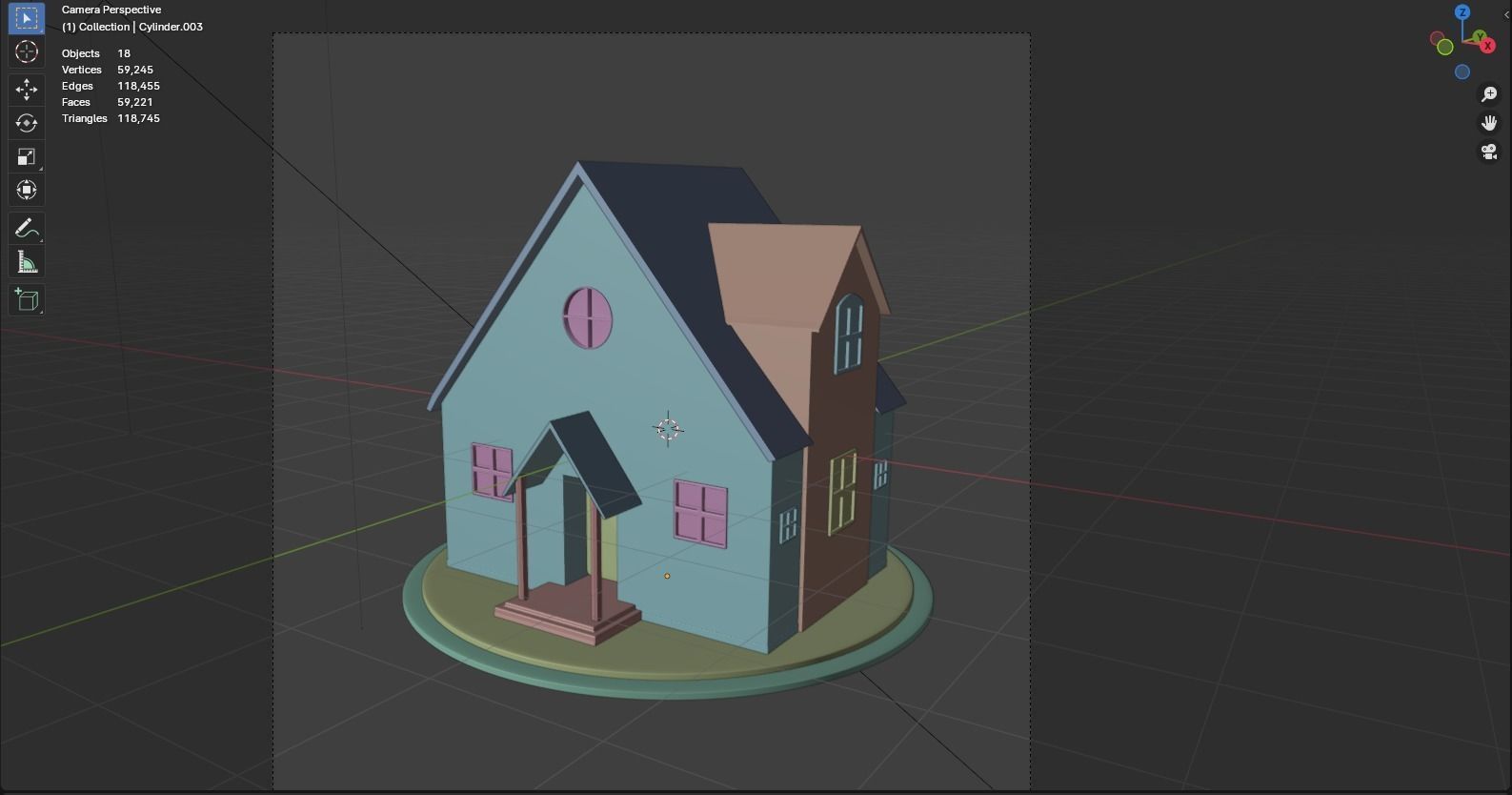Pick the Rotate tool

[x=26, y=123]
